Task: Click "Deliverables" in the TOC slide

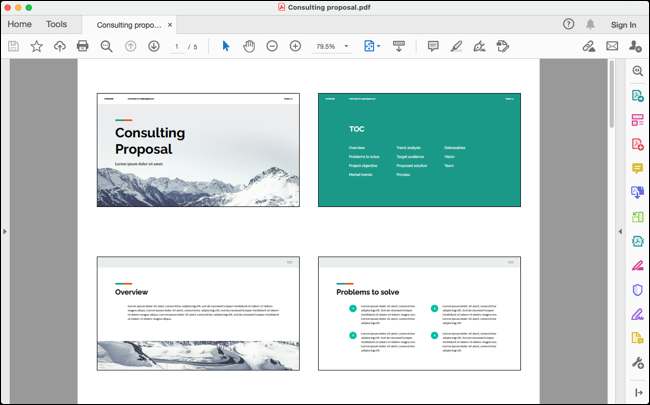Action: coord(455,148)
